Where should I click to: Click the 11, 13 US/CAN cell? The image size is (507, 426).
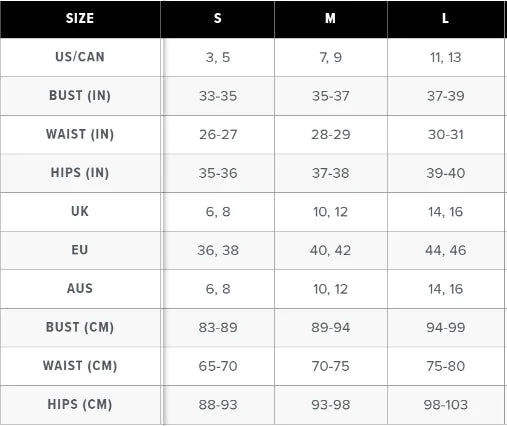[446, 58]
